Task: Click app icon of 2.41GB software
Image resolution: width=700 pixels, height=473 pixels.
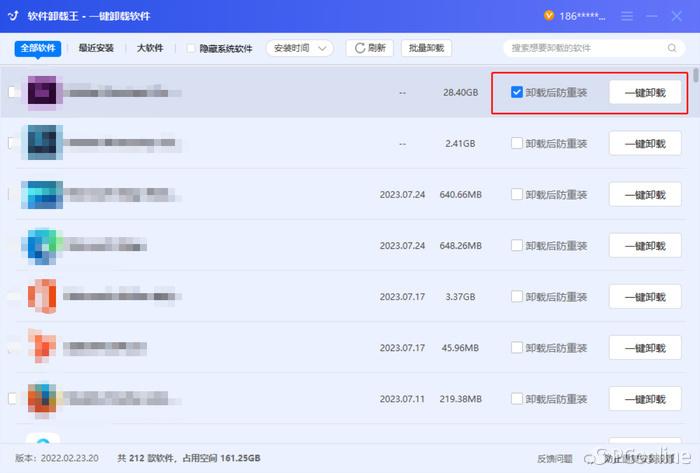Action: [x=42, y=143]
